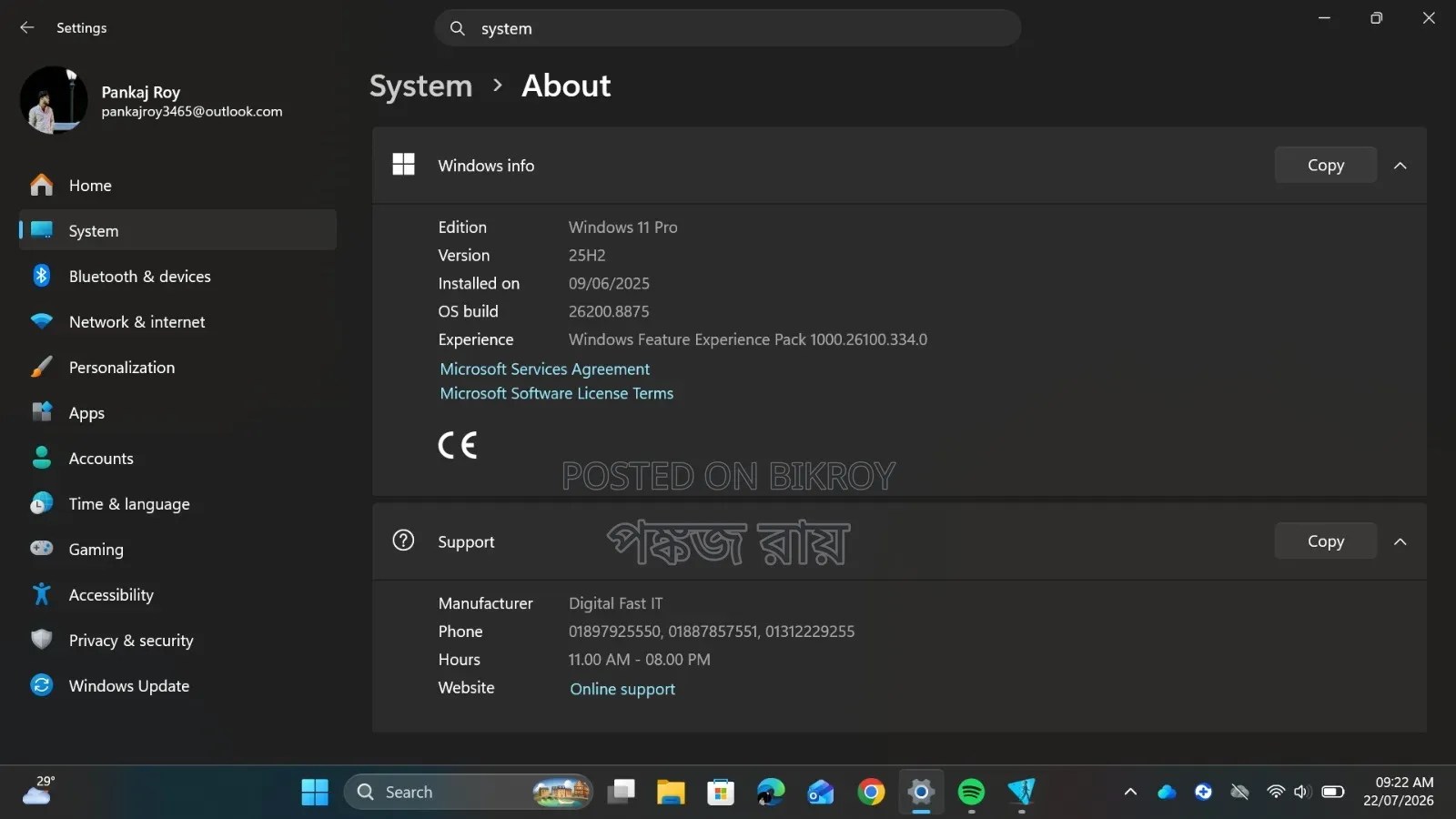Open Gaming settings page
1456x819 pixels.
coord(177,549)
